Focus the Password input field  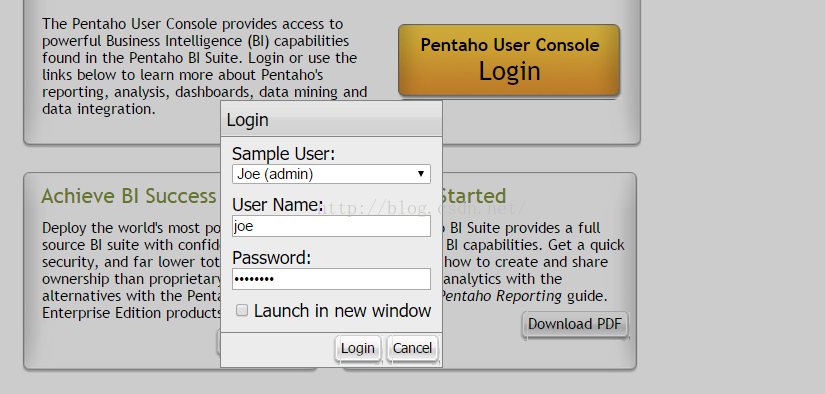coord(331,279)
